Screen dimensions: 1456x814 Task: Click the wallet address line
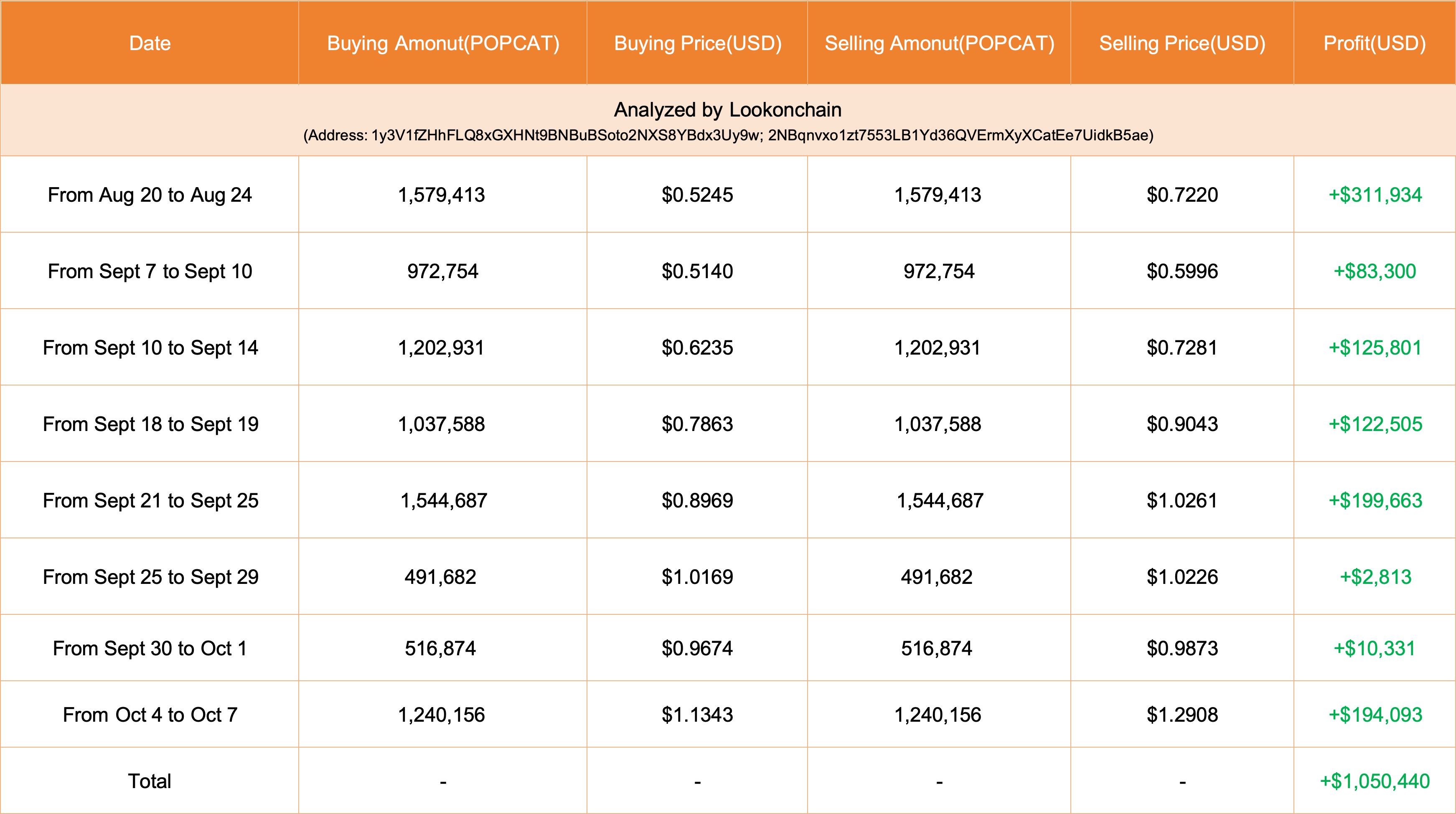point(728,136)
